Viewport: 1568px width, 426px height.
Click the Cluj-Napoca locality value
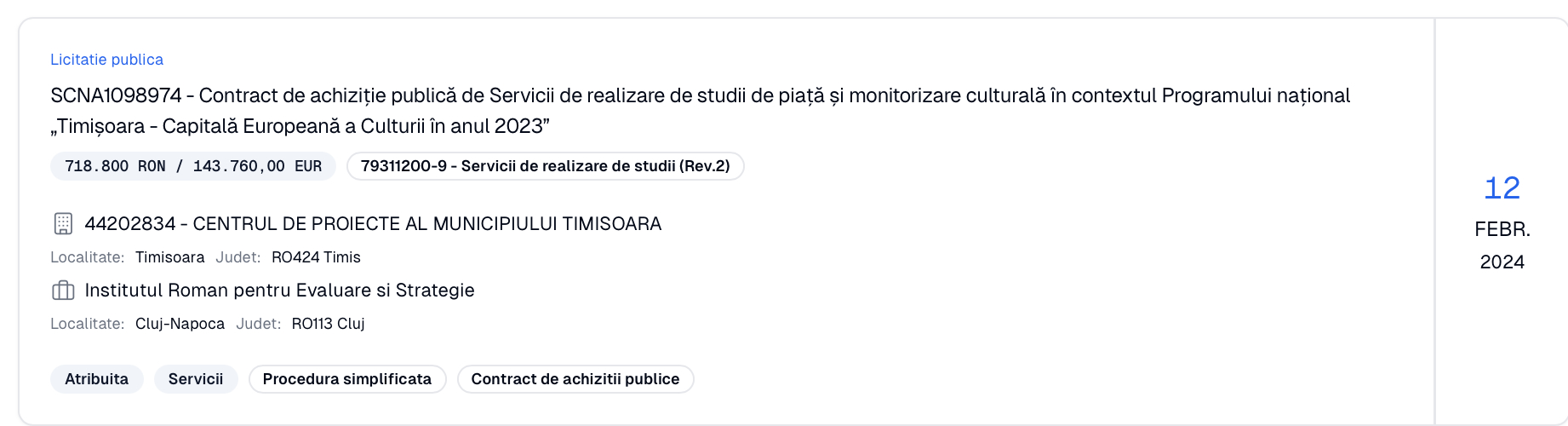(180, 324)
